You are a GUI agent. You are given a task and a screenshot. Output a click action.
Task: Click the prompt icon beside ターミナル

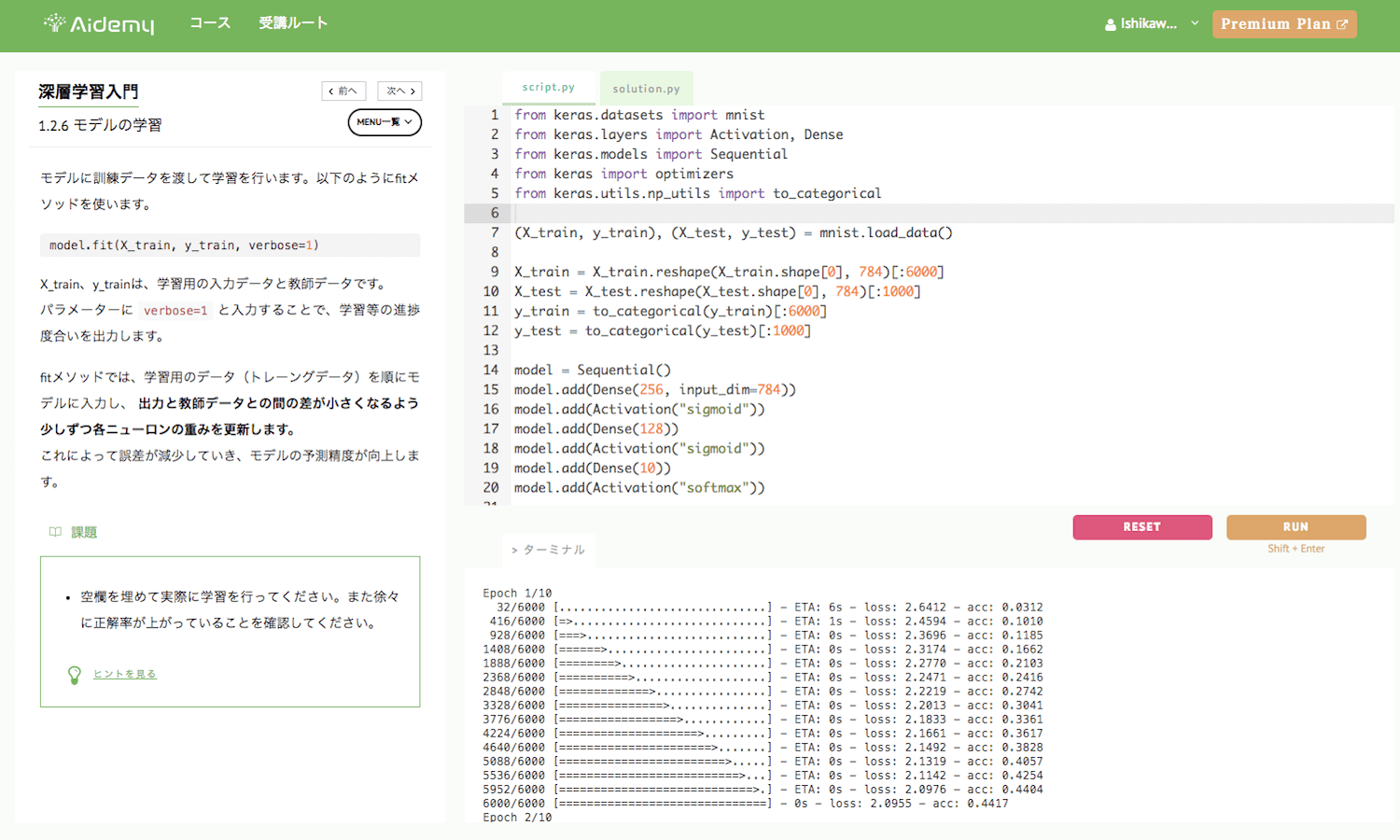pyautogui.click(x=513, y=551)
